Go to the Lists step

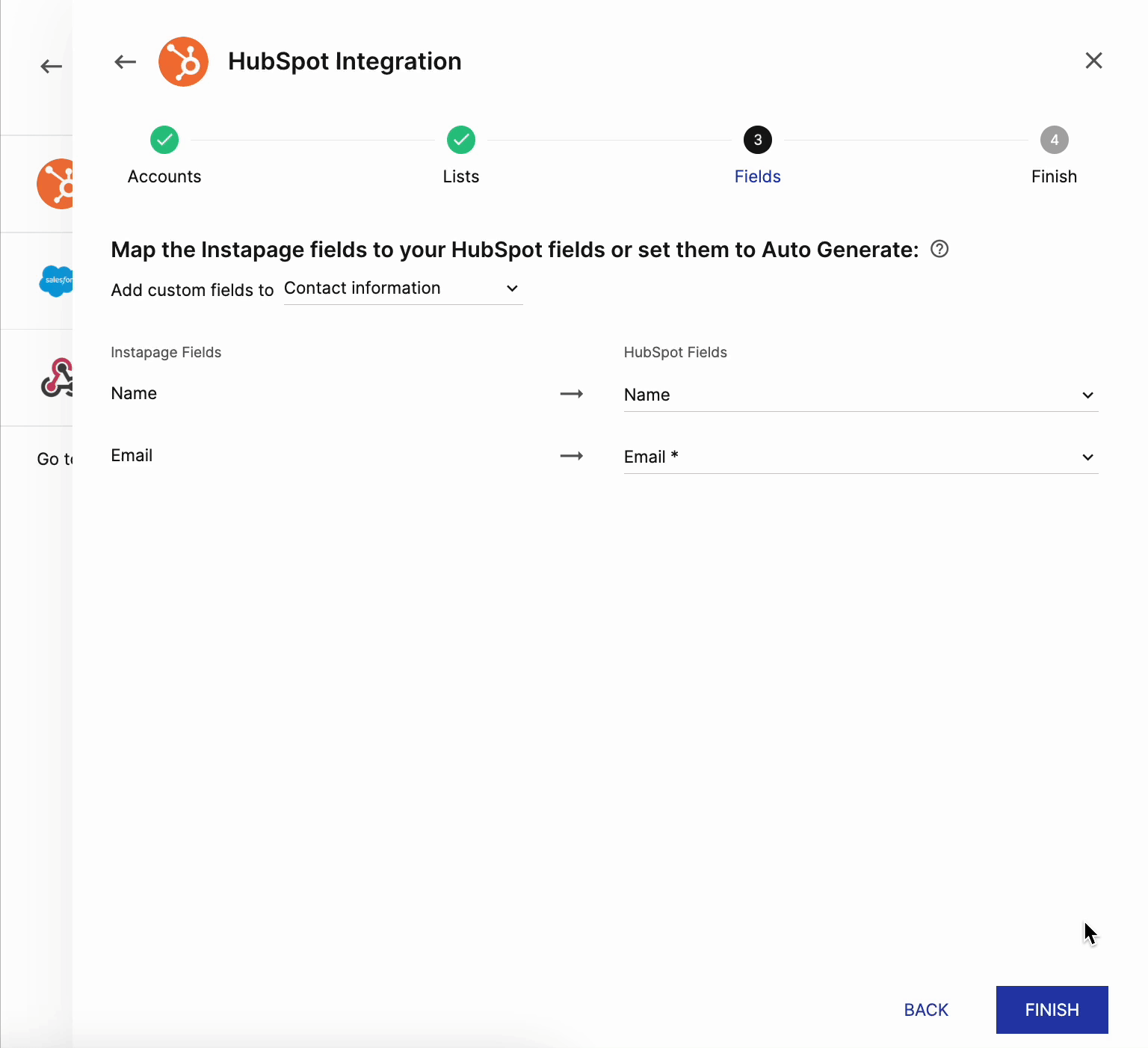pyautogui.click(x=461, y=155)
